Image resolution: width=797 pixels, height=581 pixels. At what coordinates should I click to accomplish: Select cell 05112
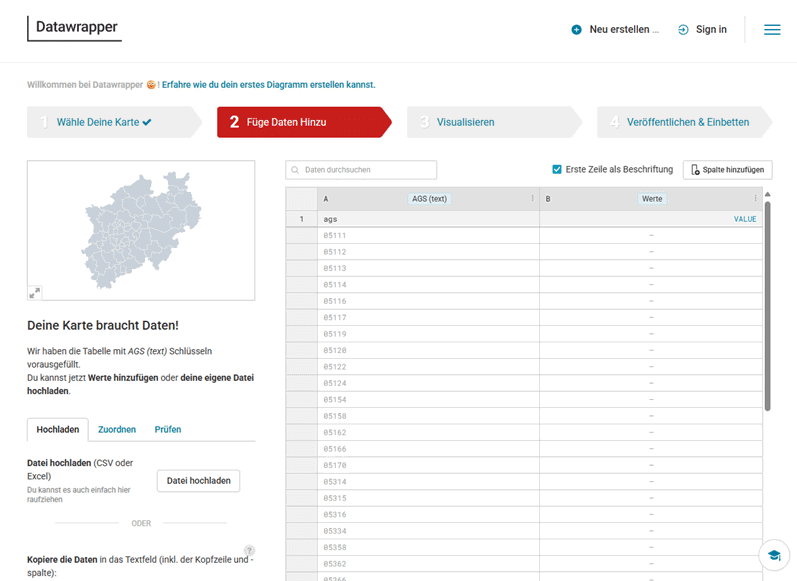tap(428, 252)
